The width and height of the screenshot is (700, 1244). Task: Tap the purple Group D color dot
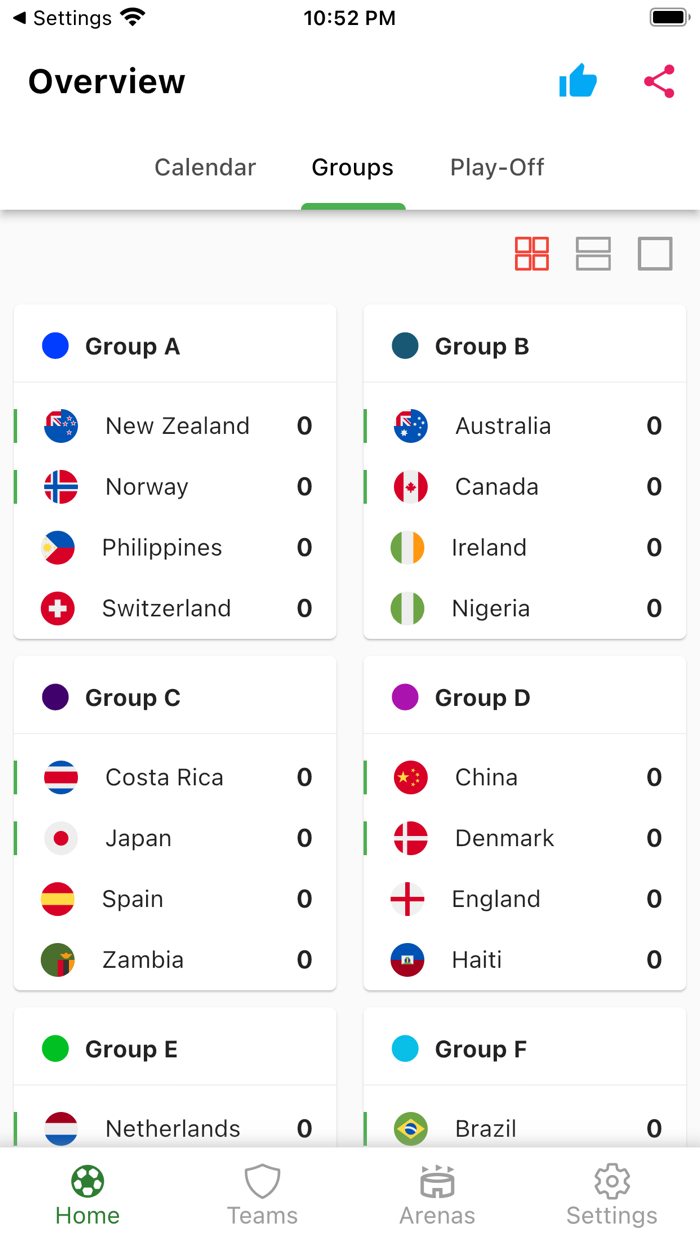click(x=405, y=697)
